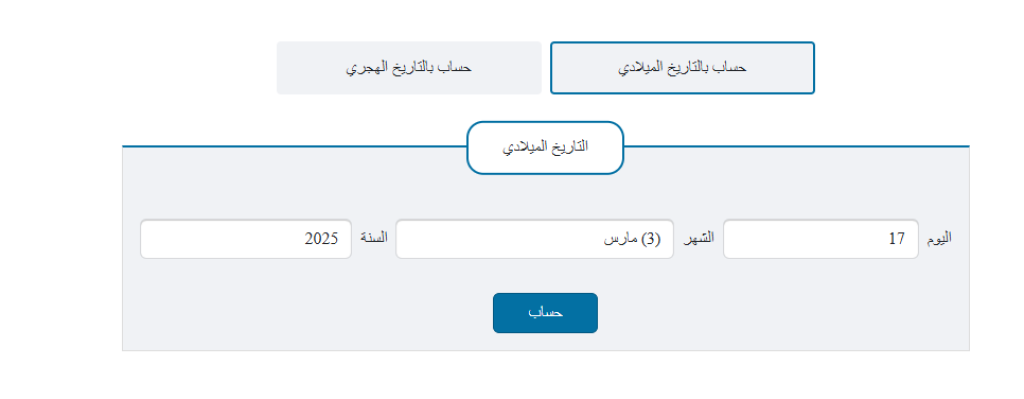Screen dimensions: 1024x399
Task: Select the حساب بالتاريخ الميلادي tab
Action: coord(682,68)
